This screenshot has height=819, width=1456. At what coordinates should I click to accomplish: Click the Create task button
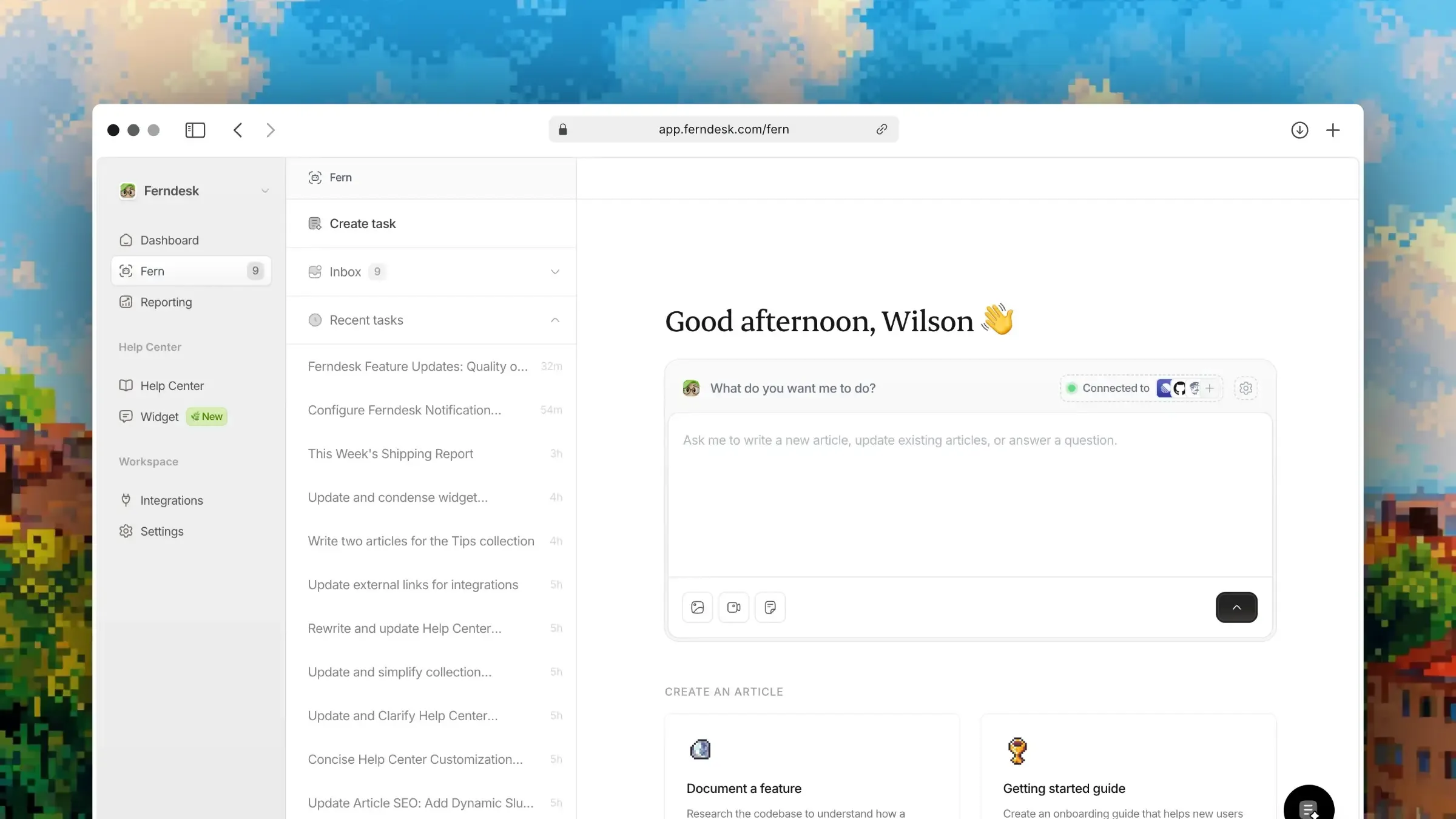click(x=362, y=224)
